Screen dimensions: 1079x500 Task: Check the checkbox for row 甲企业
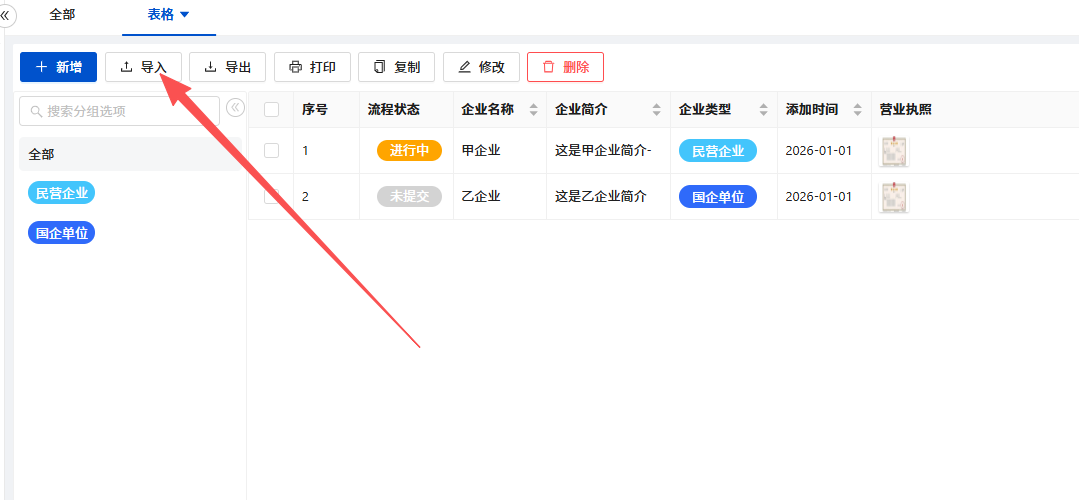click(x=272, y=151)
